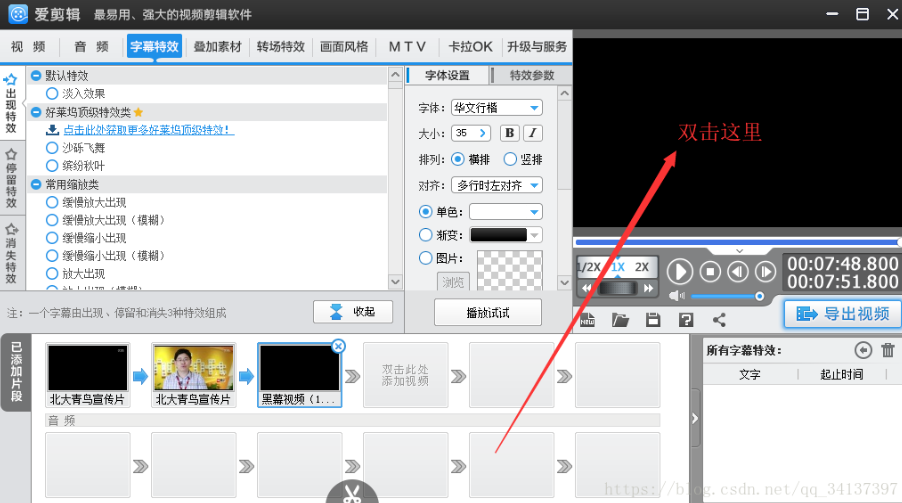902x503 pixels.
Task: Collapse the default effects group
Action: (36, 75)
